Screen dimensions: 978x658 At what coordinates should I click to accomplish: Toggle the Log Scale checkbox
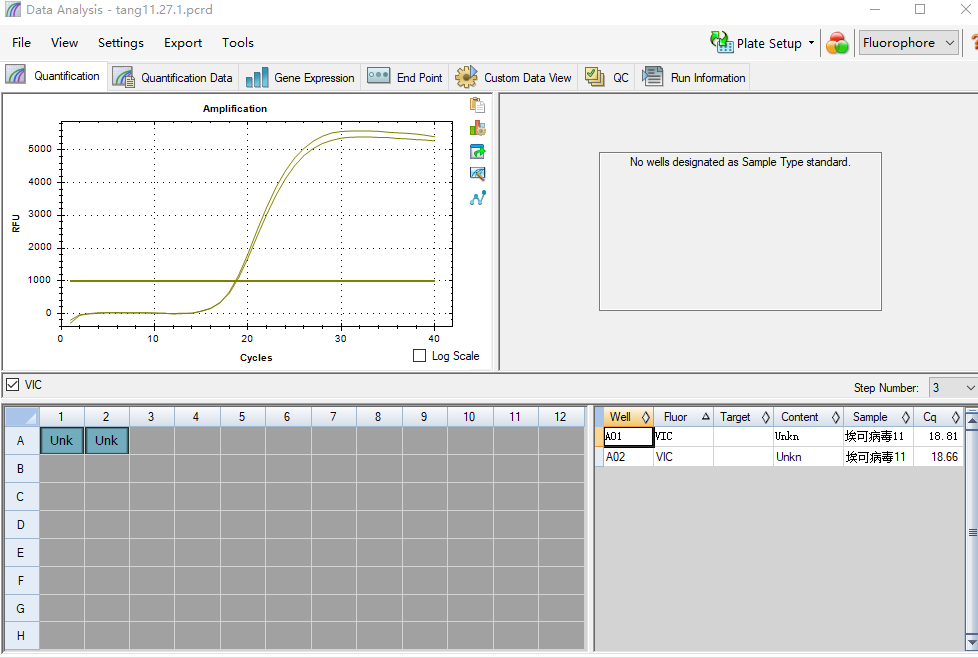(419, 356)
